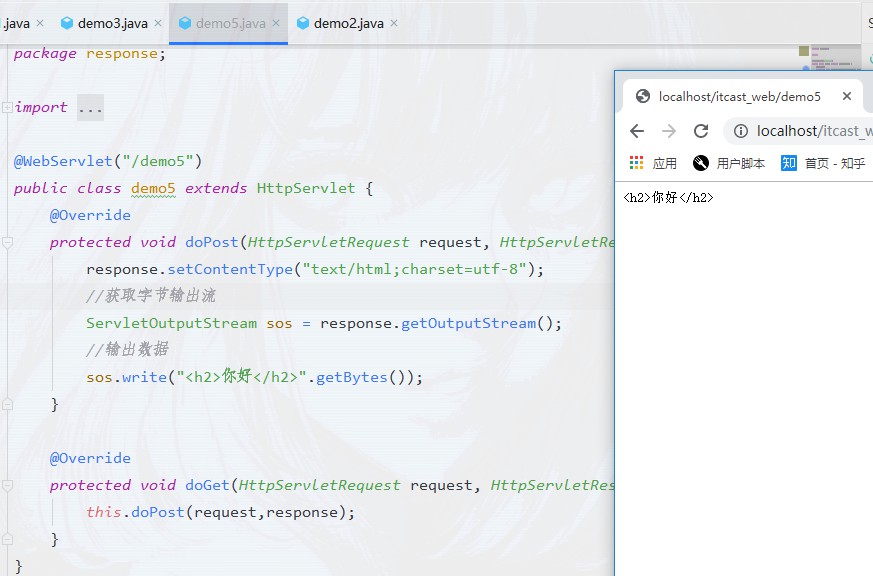
Task: Click the @WebServlet annotation
Action: pos(63,161)
